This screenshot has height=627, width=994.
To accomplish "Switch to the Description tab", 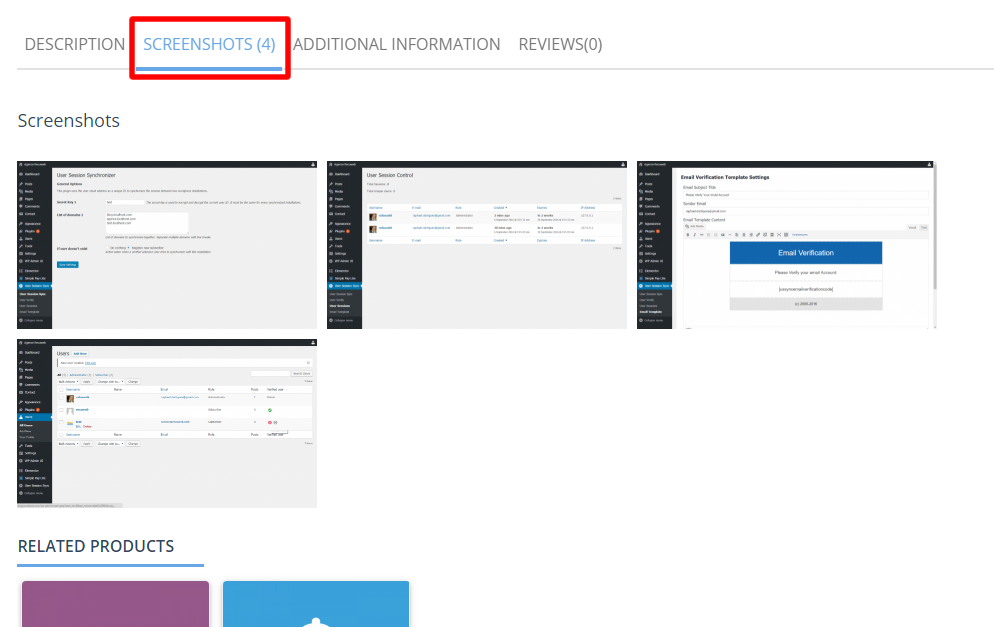I will tap(74, 45).
